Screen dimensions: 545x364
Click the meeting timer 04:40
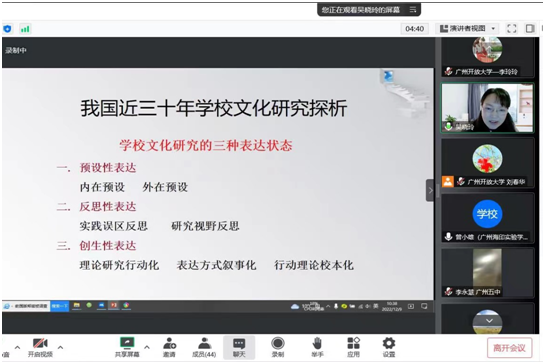(x=415, y=29)
